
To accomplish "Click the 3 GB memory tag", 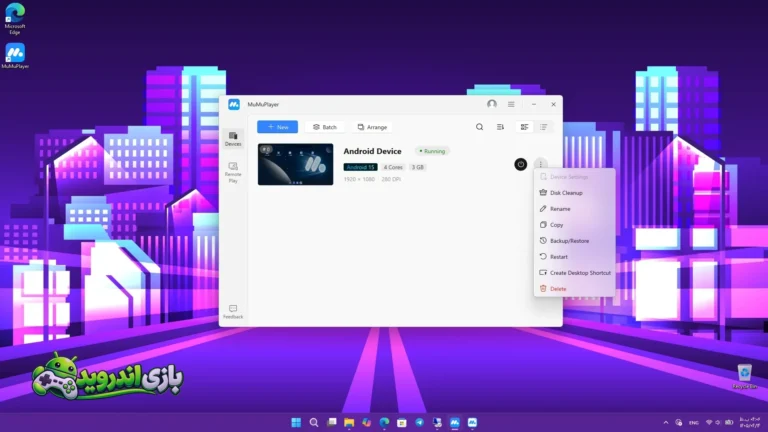I will (x=418, y=167).
